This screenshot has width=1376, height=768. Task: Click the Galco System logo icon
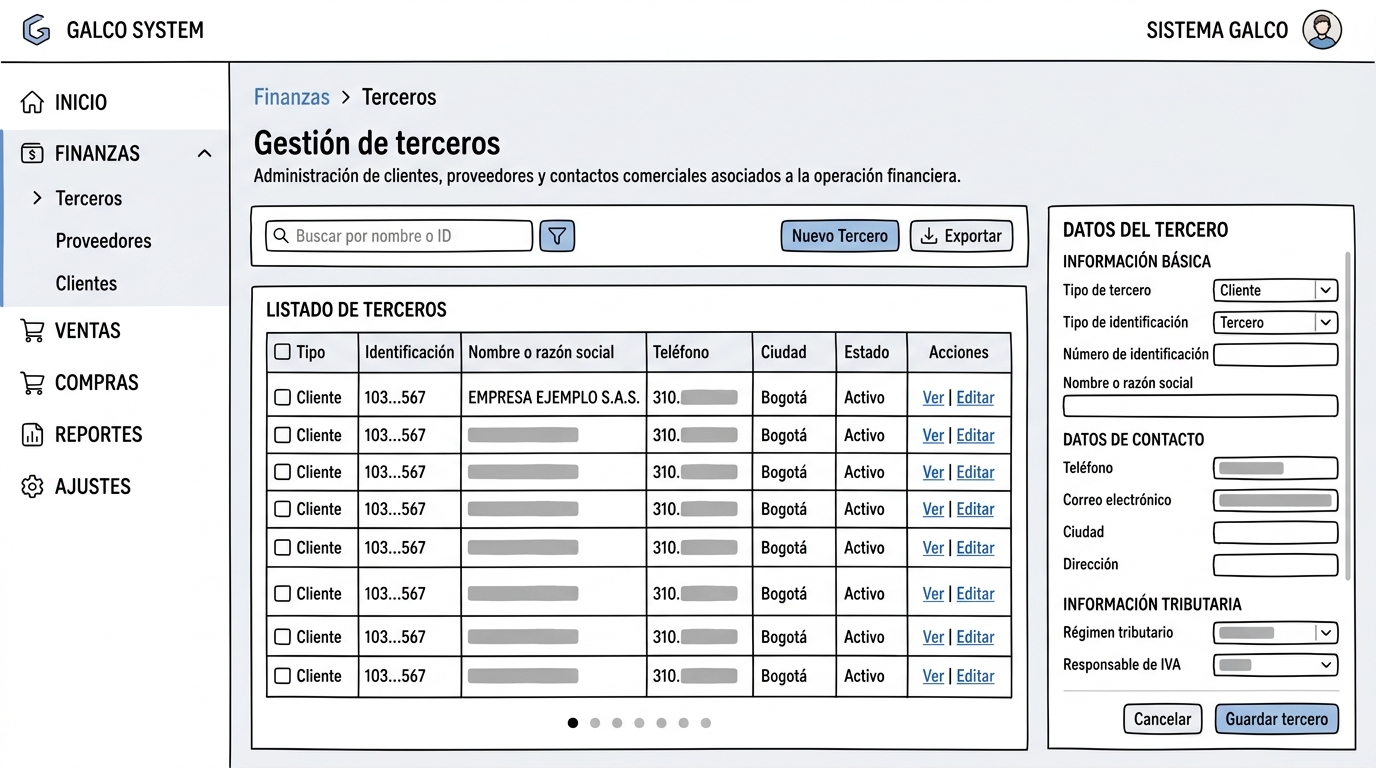click(36, 30)
